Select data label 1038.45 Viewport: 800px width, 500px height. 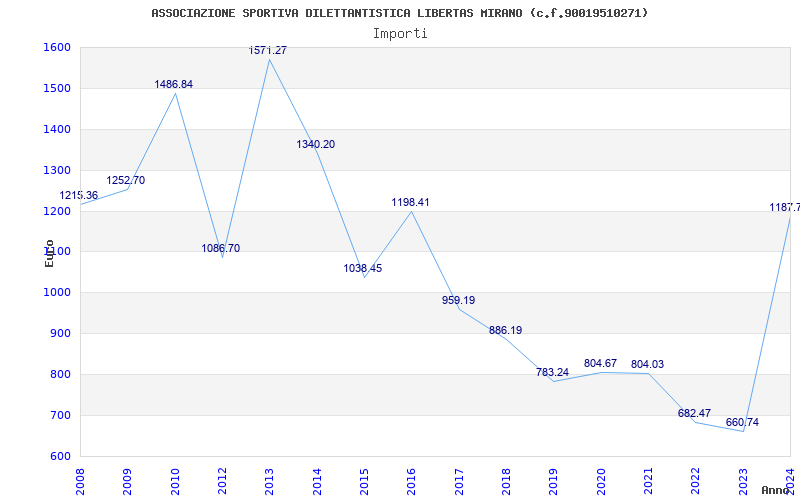tap(362, 269)
